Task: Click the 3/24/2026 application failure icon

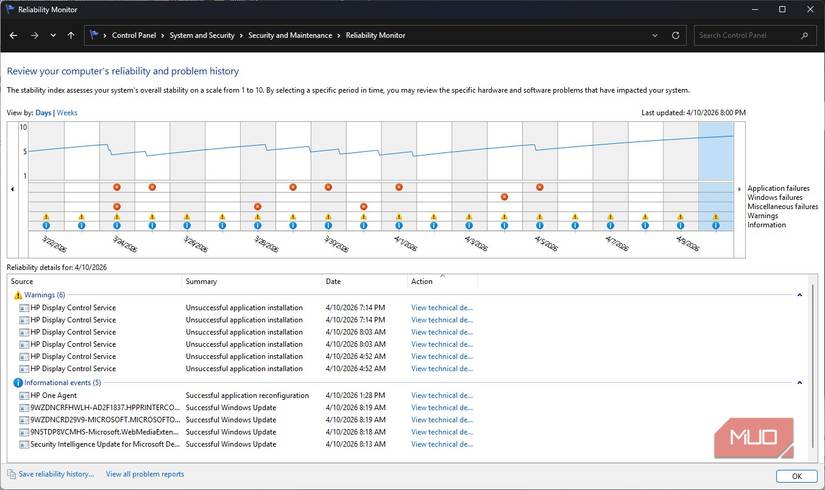Action: pos(117,187)
